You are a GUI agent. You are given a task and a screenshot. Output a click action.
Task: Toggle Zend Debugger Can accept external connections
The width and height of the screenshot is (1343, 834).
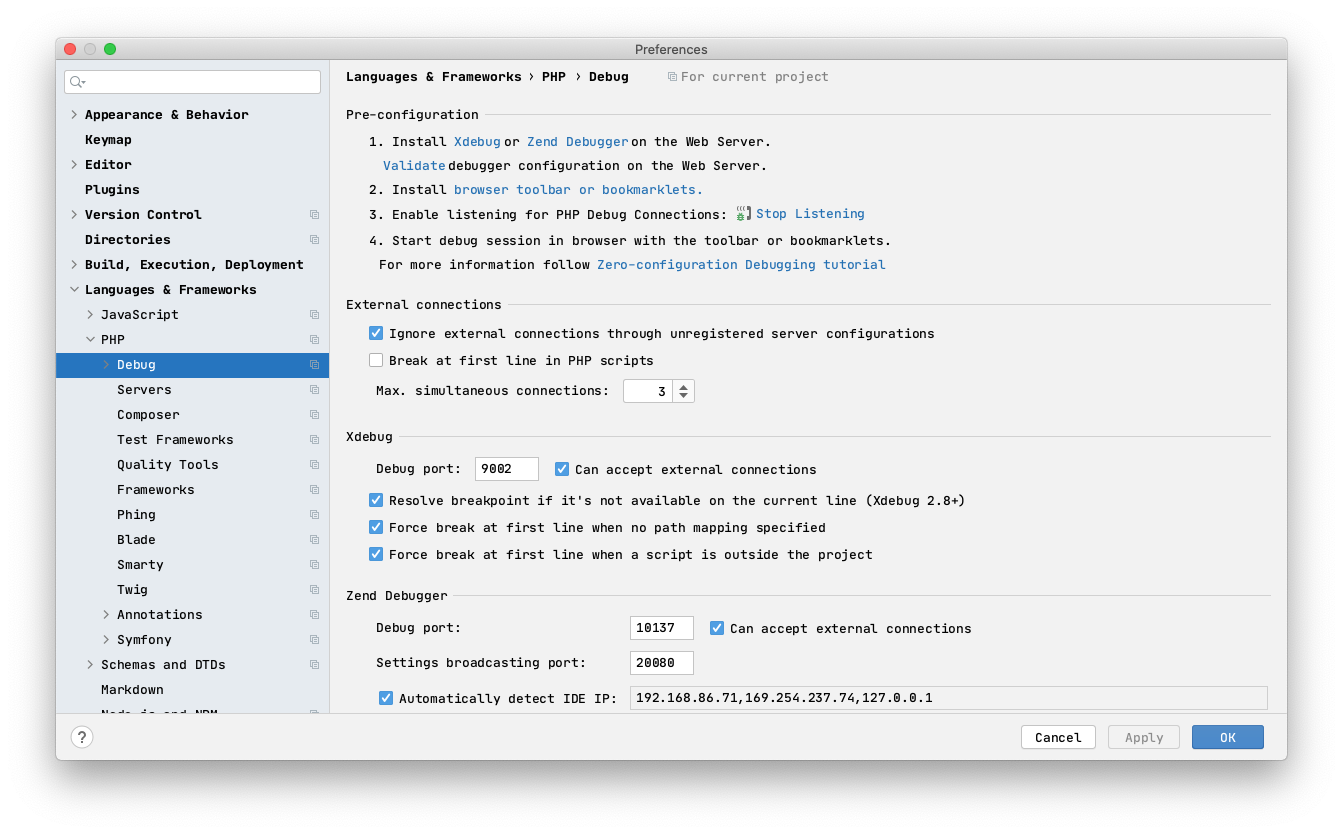(x=717, y=628)
